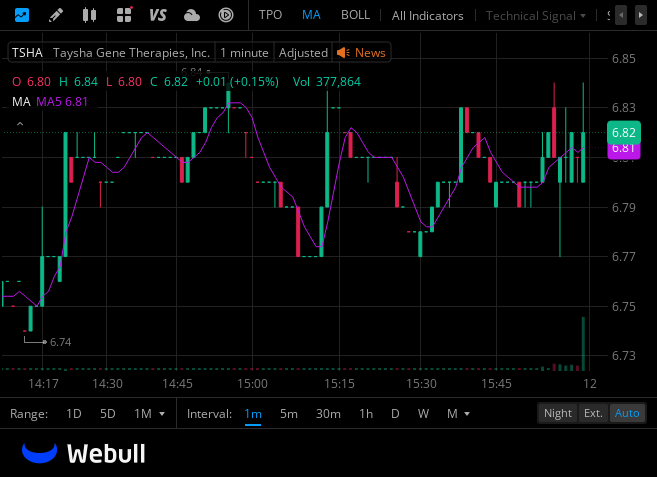
Task: Click the 6.85 price axis label
Action: click(x=623, y=59)
